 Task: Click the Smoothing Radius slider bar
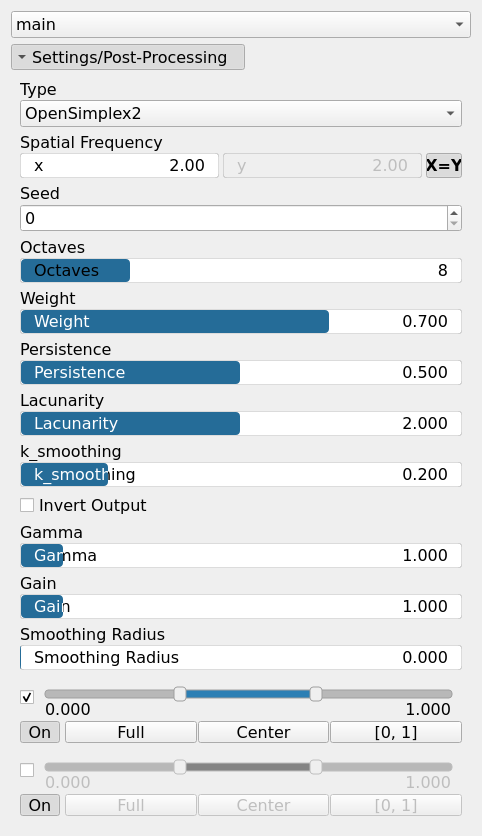pos(241,657)
